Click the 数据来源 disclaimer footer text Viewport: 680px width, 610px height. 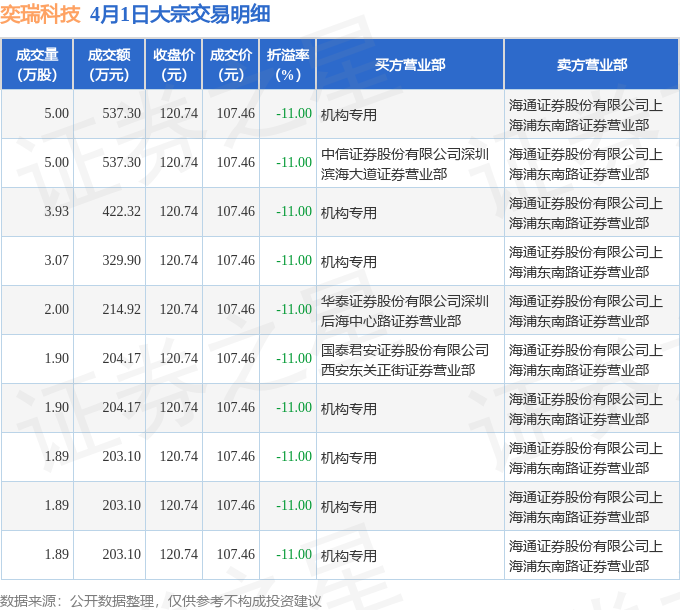(x=161, y=601)
